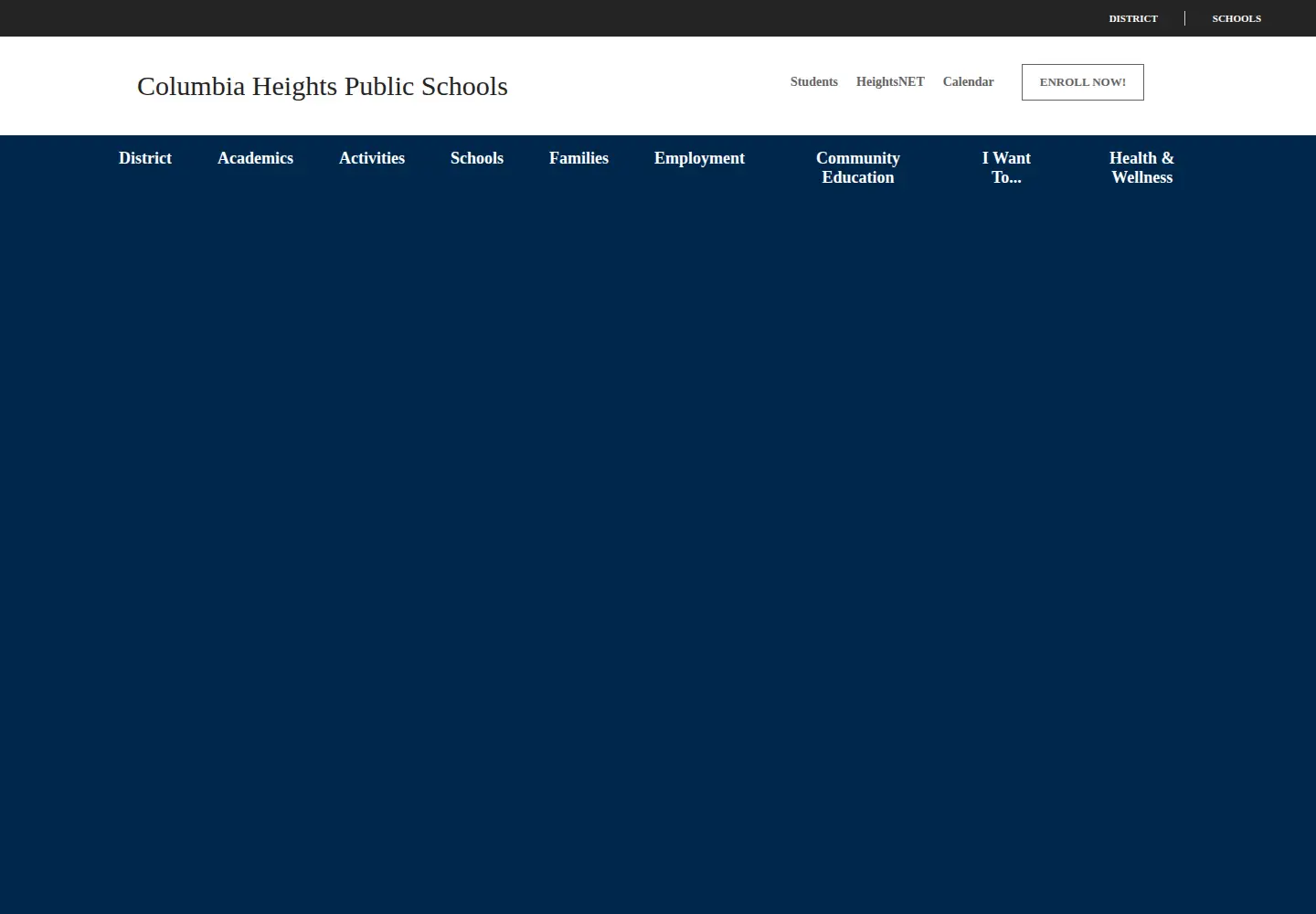
Task: Open the Community Education menu
Action: pos(858,168)
